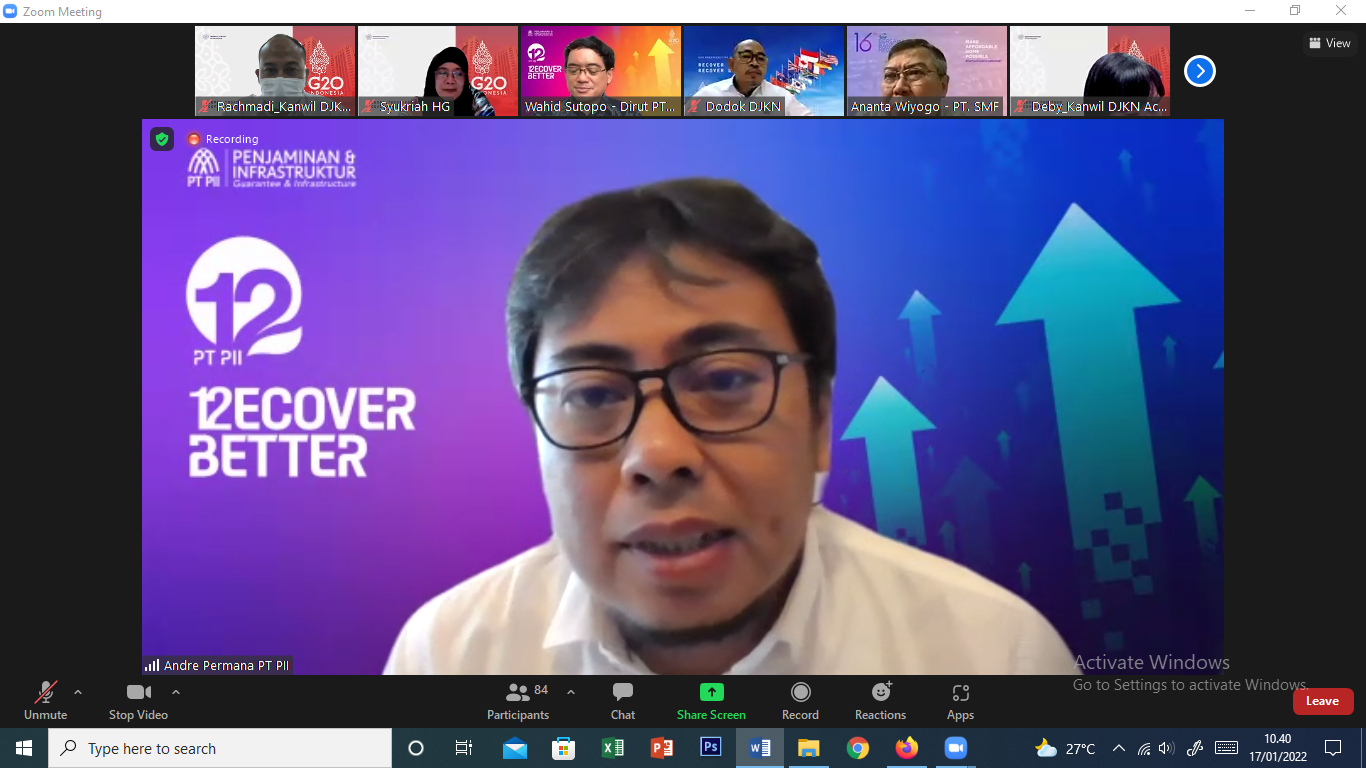Show next participants with blue arrow
The image size is (1366, 768).
pyautogui.click(x=1199, y=71)
